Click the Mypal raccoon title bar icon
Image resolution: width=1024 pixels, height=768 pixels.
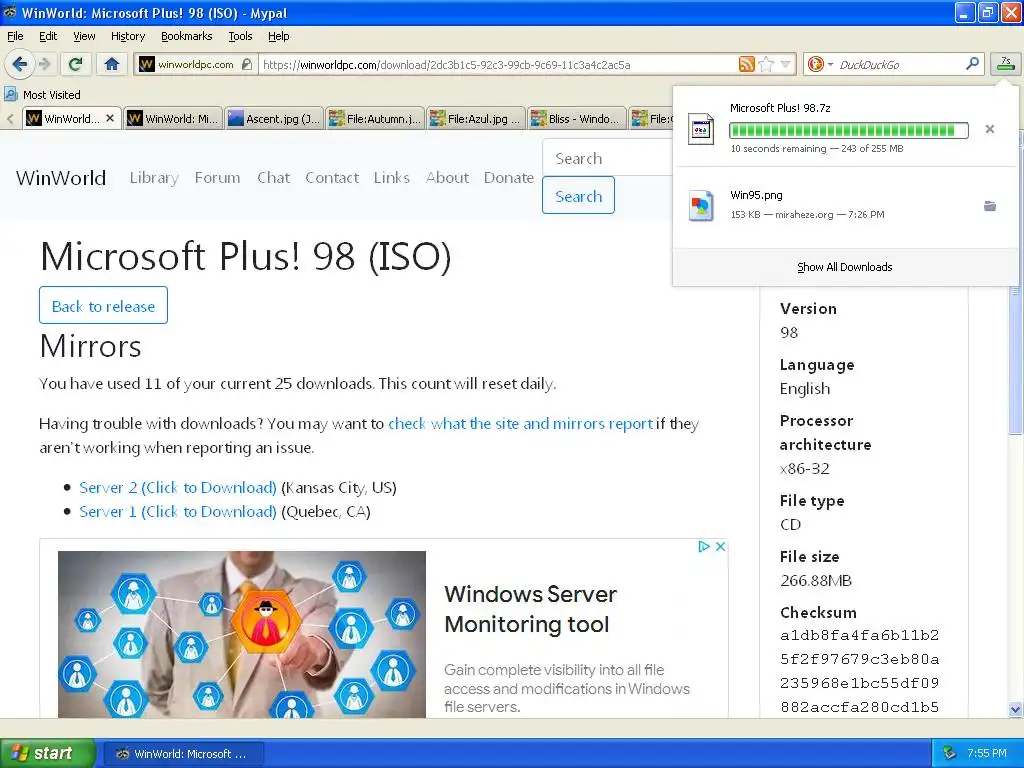pos(10,12)
